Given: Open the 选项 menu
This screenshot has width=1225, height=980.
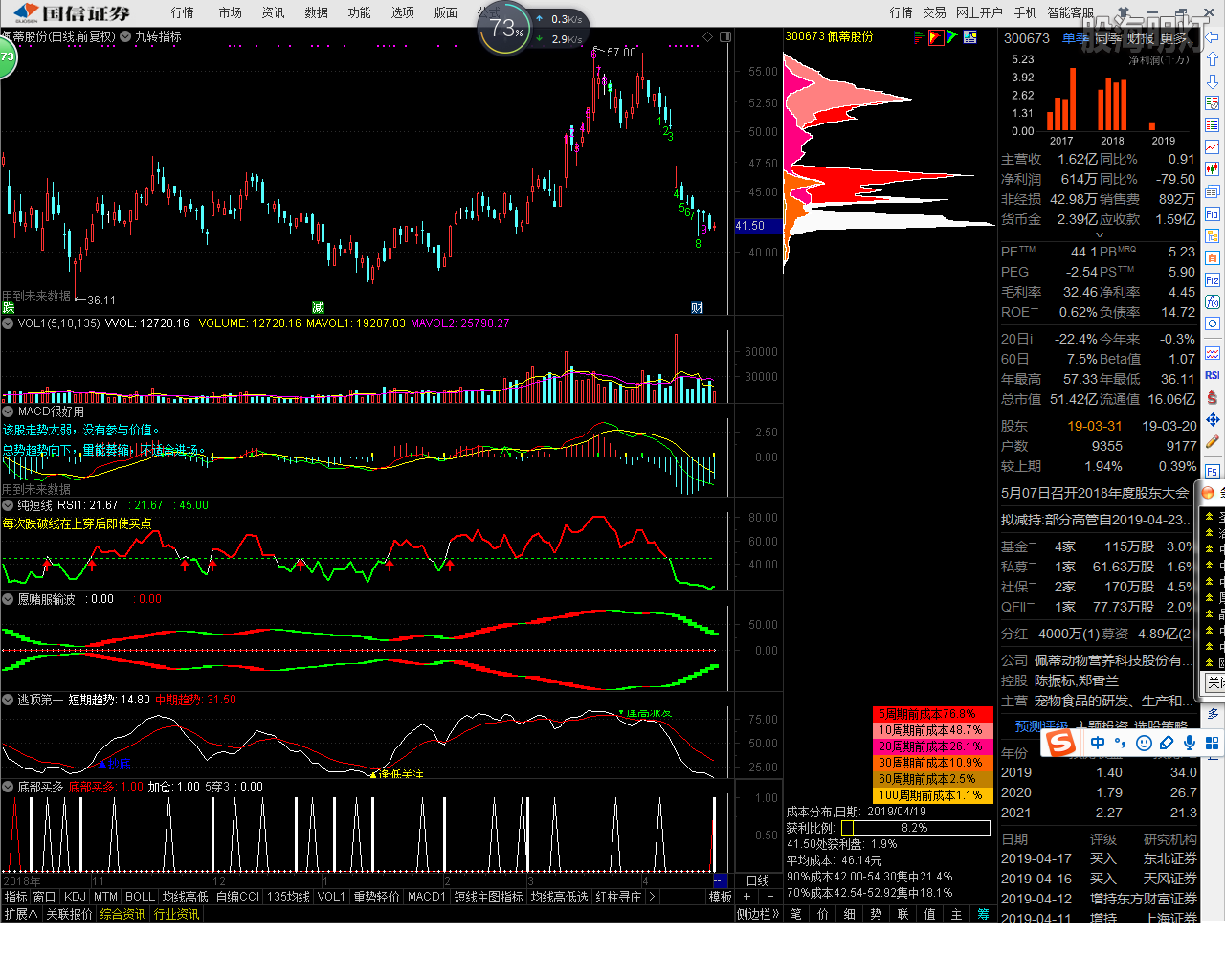Looking at the screenshot, I should (403, 12).
